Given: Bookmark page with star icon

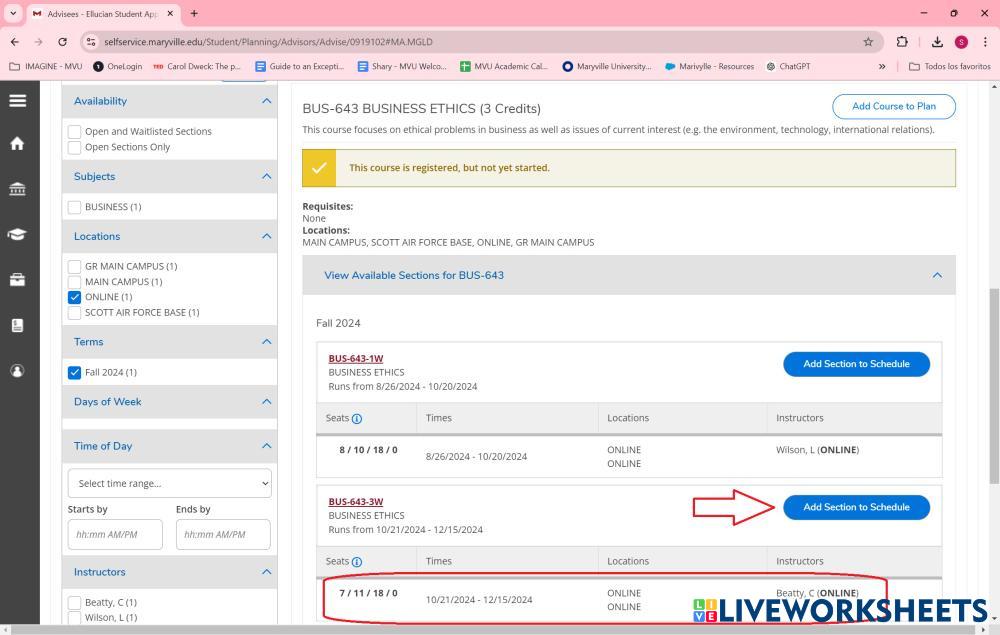Looking at the screenshot, I should click(x=868, y=42).
